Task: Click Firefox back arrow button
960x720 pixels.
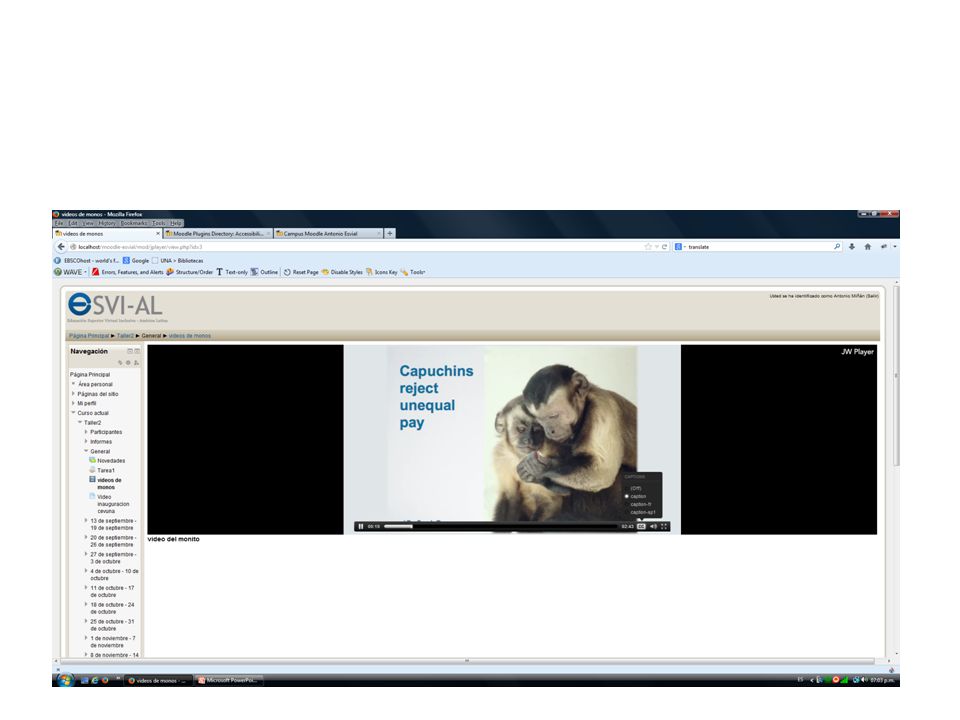Action: tap(61, 247)
